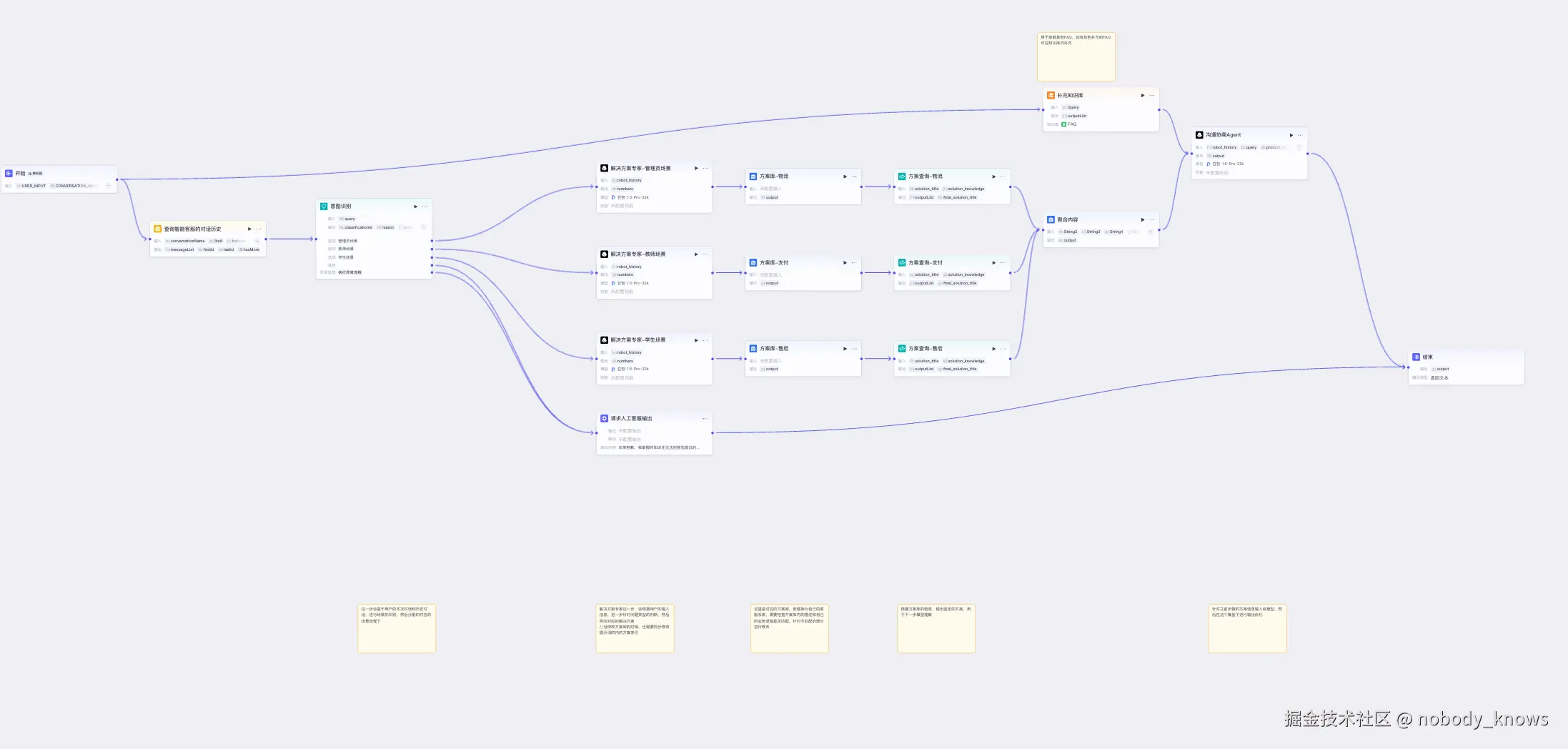Click the 沟通协商Agent model node icon
This screenshot has width=1568, height=749.
pyautogui.click(x=1199, y=135)
